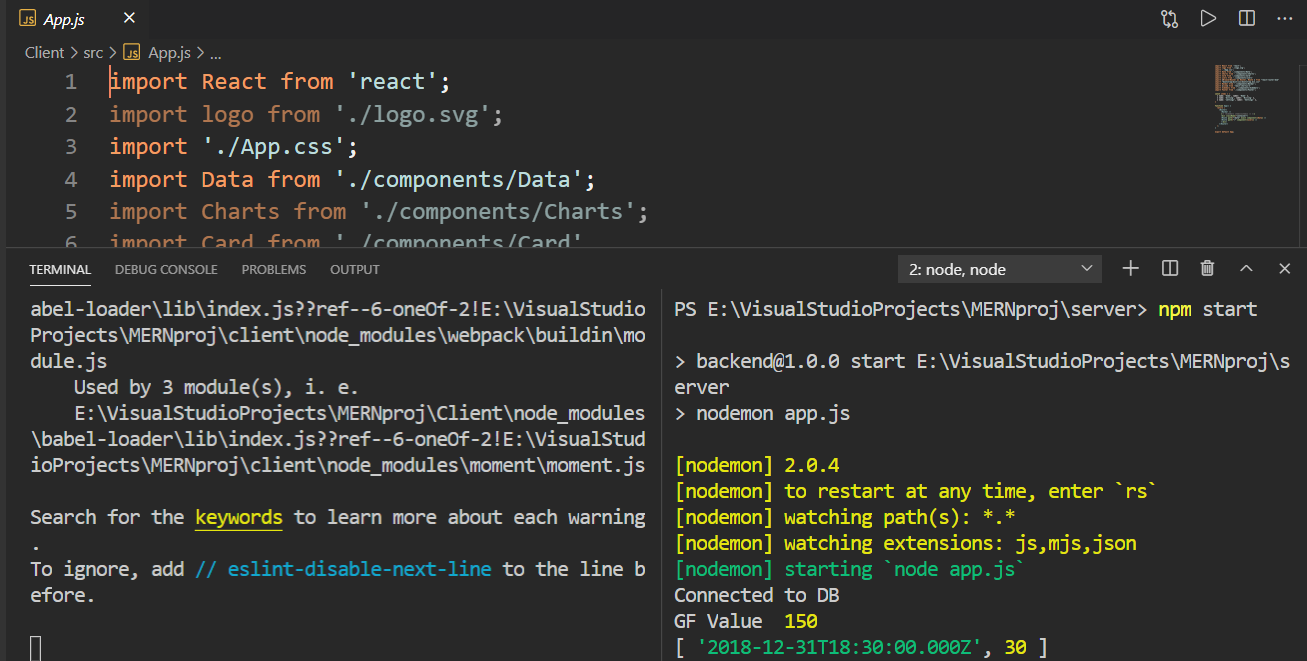Click './components/Data' import path
This screenshot has height=661, width=1307.
coord(459,180)
